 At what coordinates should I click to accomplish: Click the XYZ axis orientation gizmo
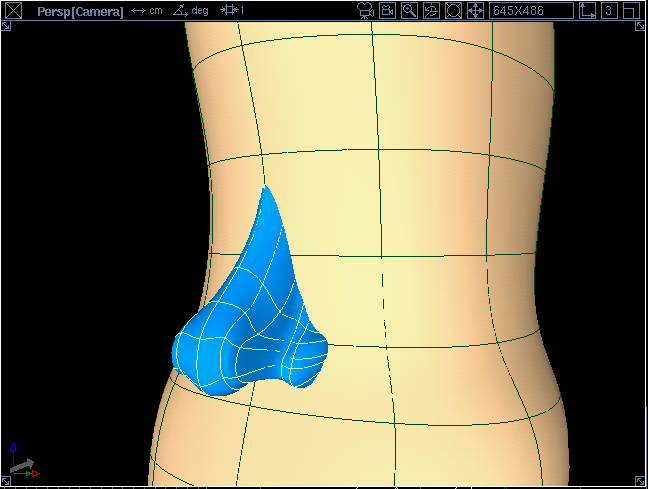pos(24,460)
